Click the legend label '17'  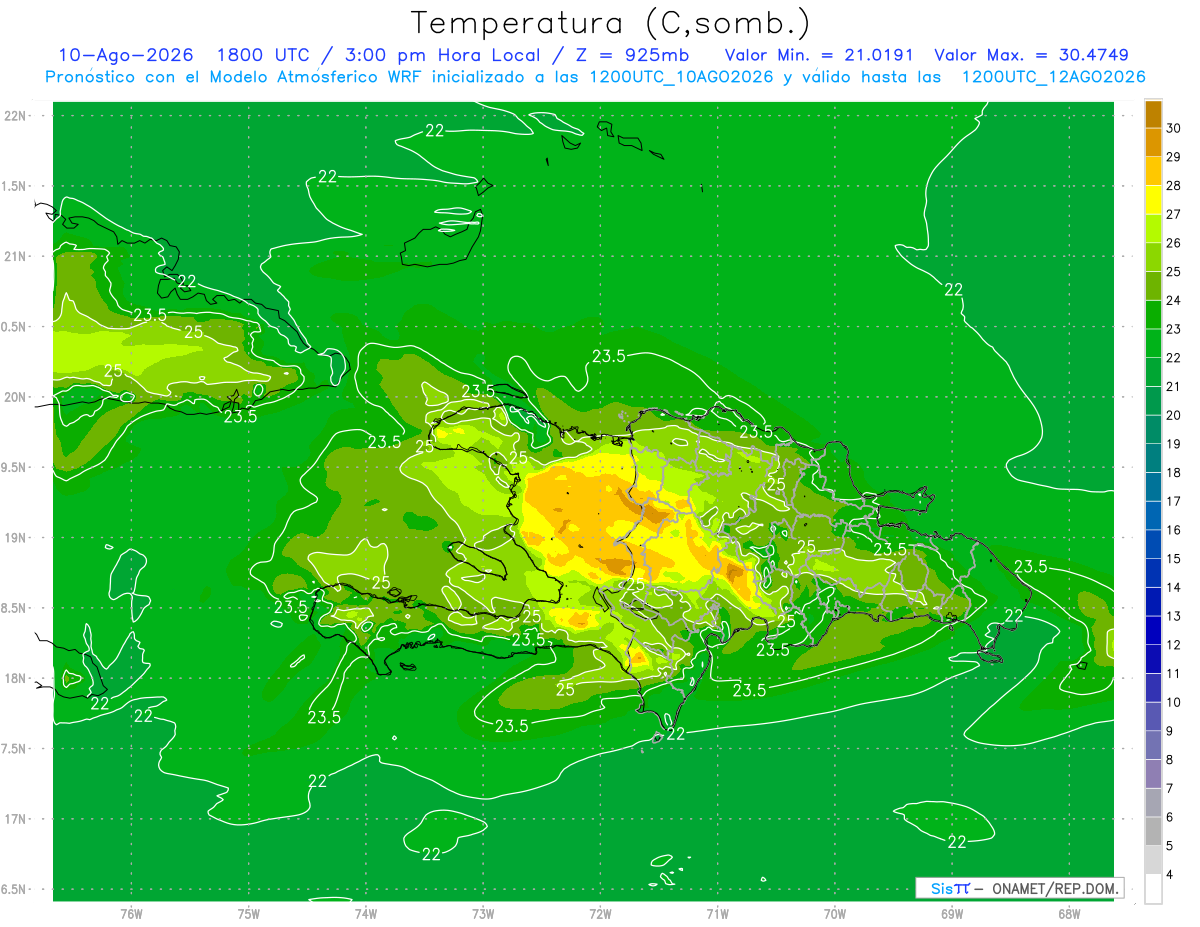pyautogui.click(x=1173, y=502)
